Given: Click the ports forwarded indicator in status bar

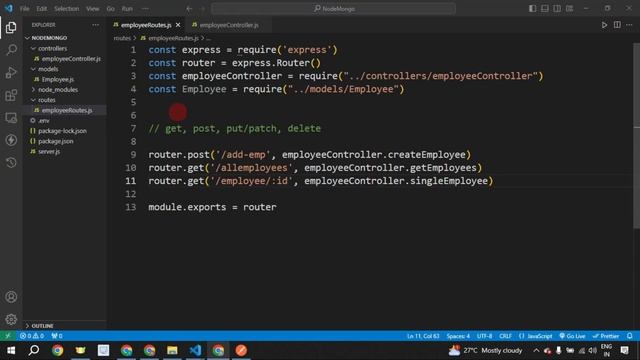Looking at the screenshot, I should 57,336.
